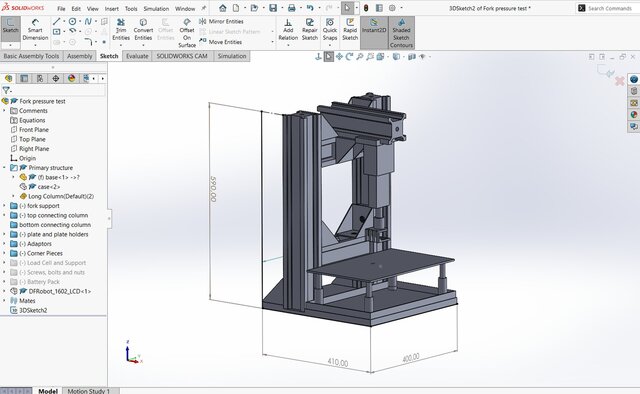Switch to the SOLIDWORKS CAM tab
This screenshot has height=394, width=640.
coord(182,56)
